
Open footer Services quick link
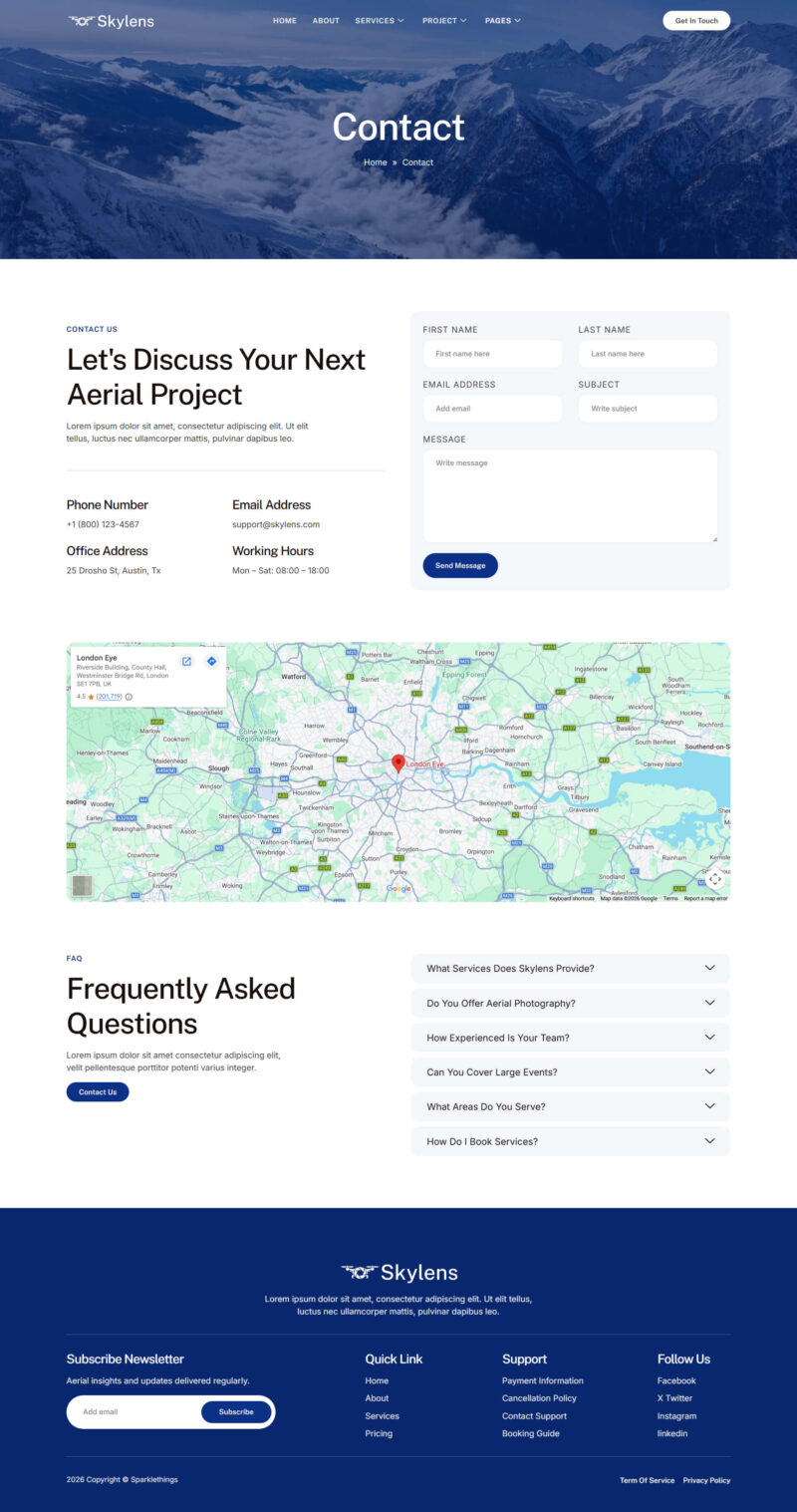[x=382, y=1416]
